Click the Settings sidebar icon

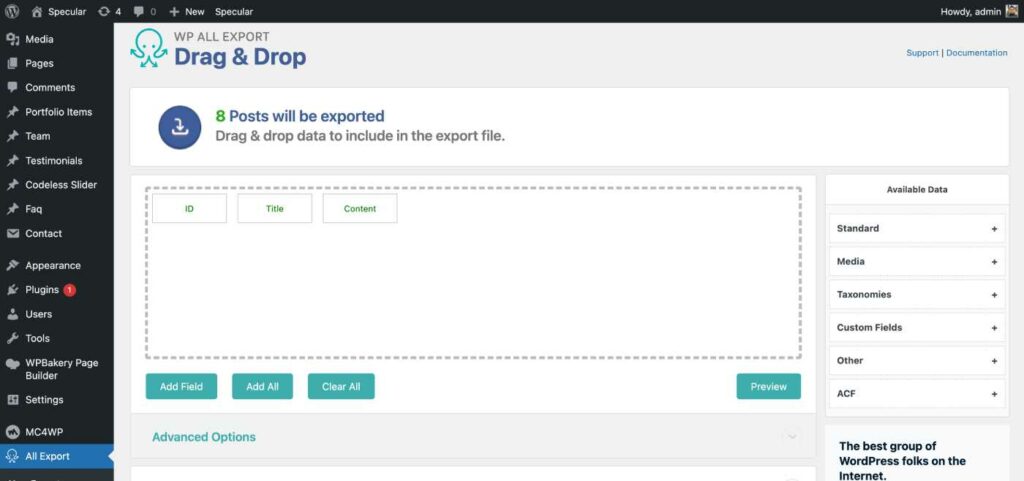[x=12, y=399]
